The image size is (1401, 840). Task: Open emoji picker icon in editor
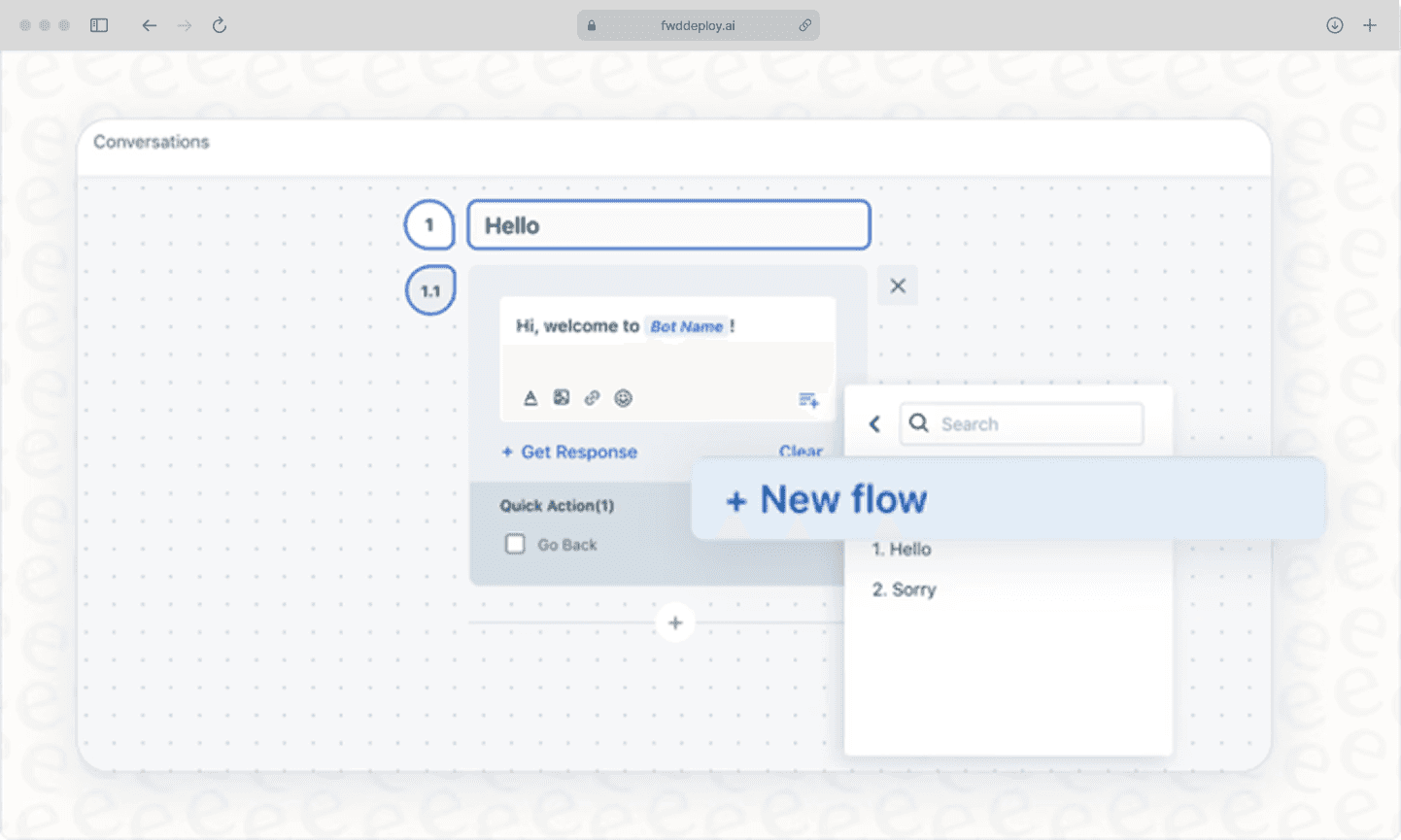(x=624, y=398)
